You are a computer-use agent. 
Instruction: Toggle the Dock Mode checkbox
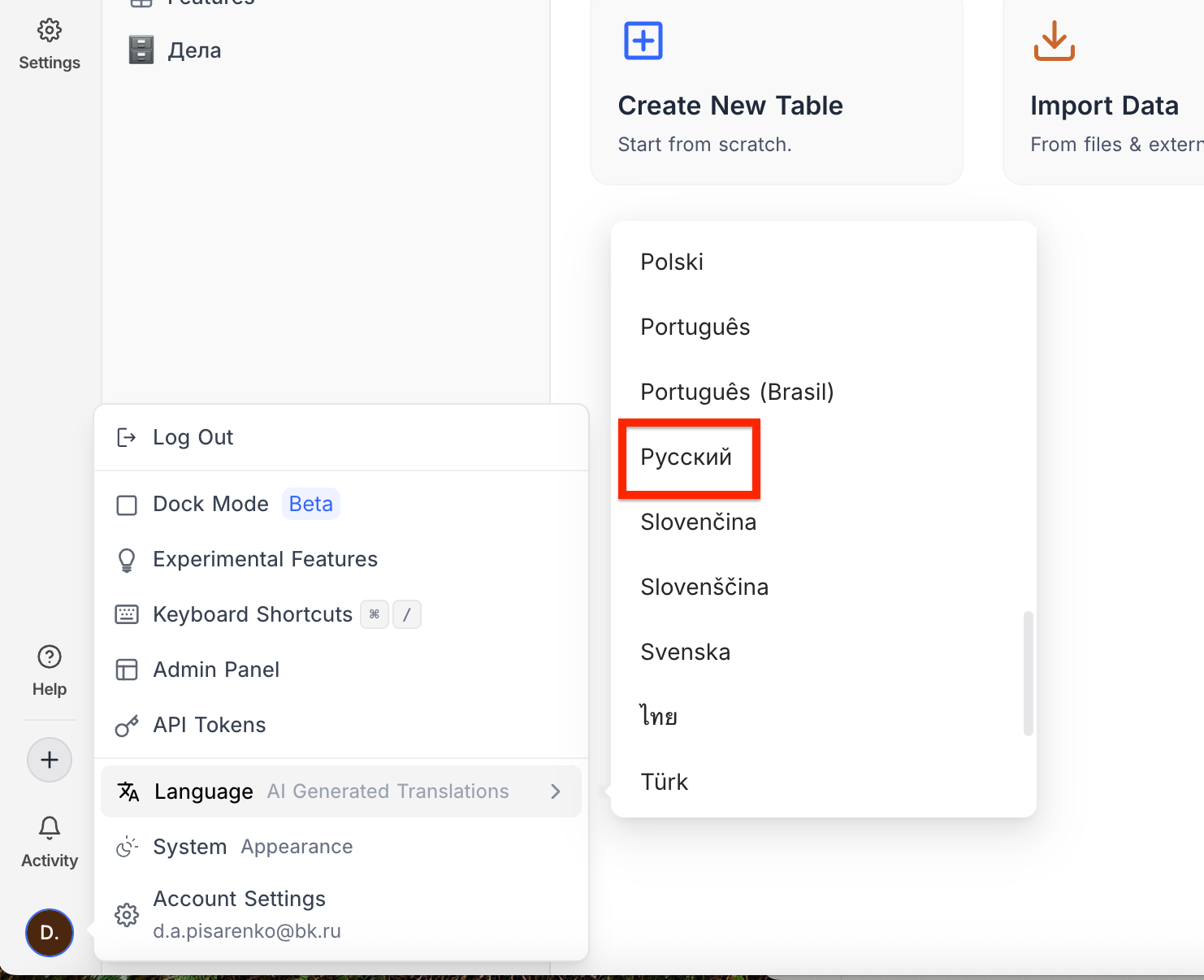[x=127, y=505]
